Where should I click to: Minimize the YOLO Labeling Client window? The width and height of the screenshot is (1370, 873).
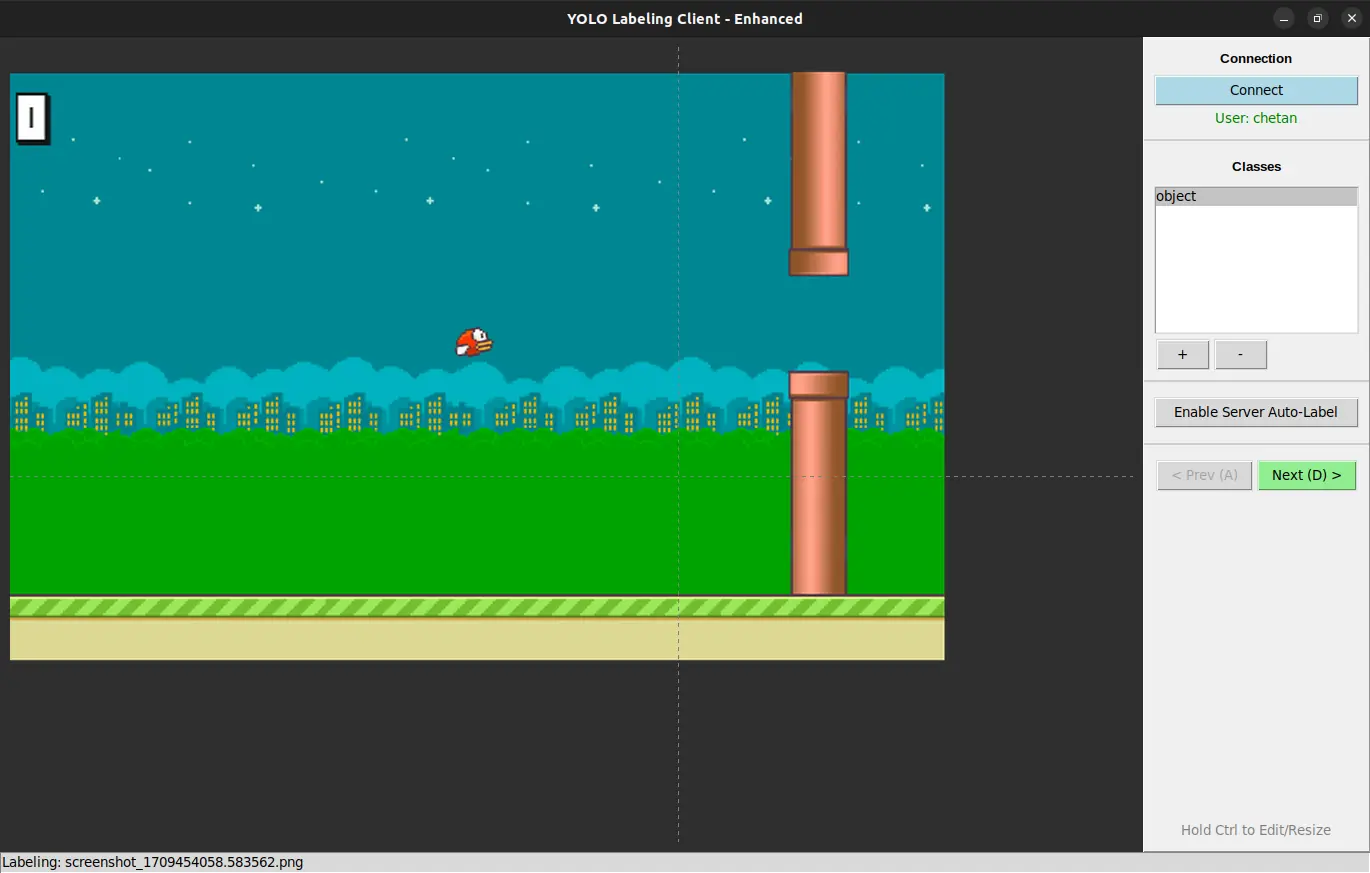point(1284,18)
